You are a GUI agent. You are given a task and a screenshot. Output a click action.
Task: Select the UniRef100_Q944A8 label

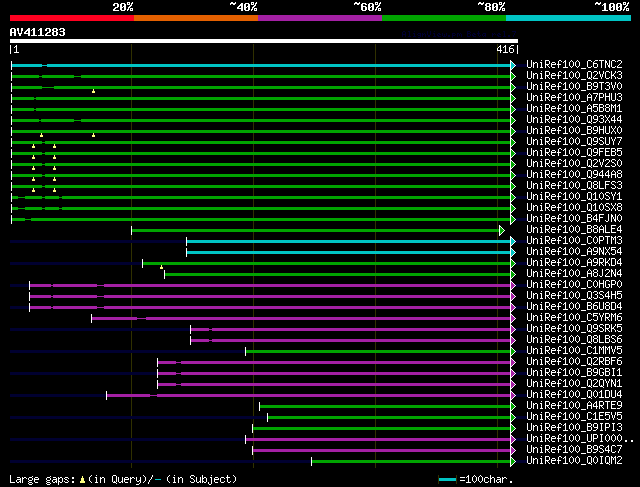[574, 175]
